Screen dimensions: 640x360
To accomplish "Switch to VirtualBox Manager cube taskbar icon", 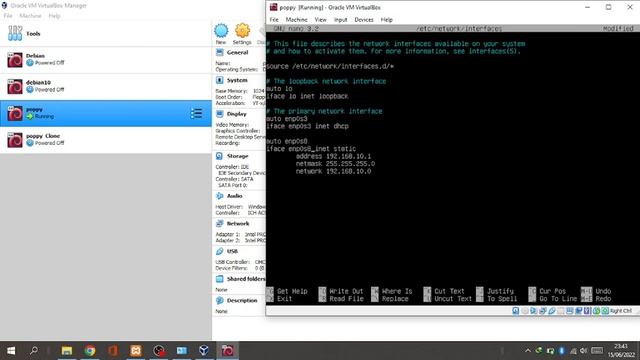I will [x=204, y=351].
